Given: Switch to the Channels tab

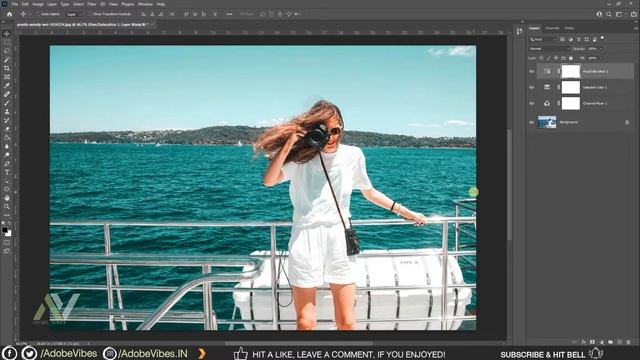Looking at the screenshot, I should (x=552, y=28).
